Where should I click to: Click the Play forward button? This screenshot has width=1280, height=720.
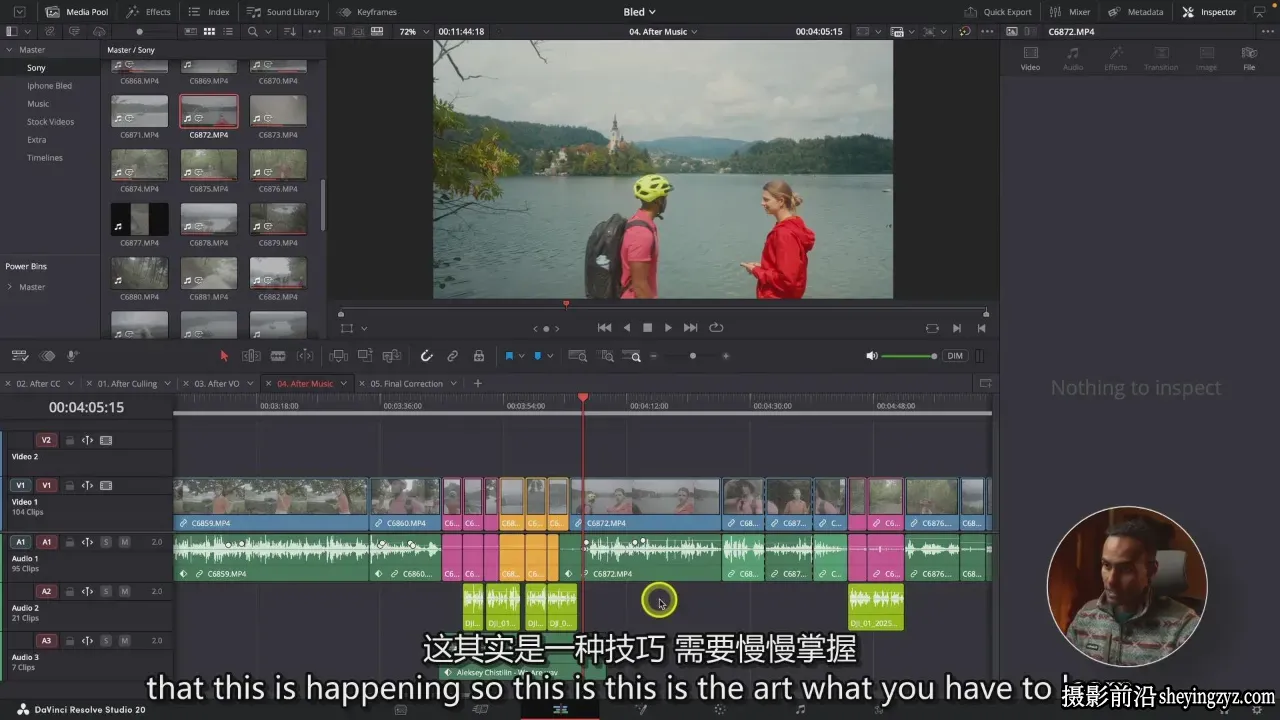coord(668,328)
